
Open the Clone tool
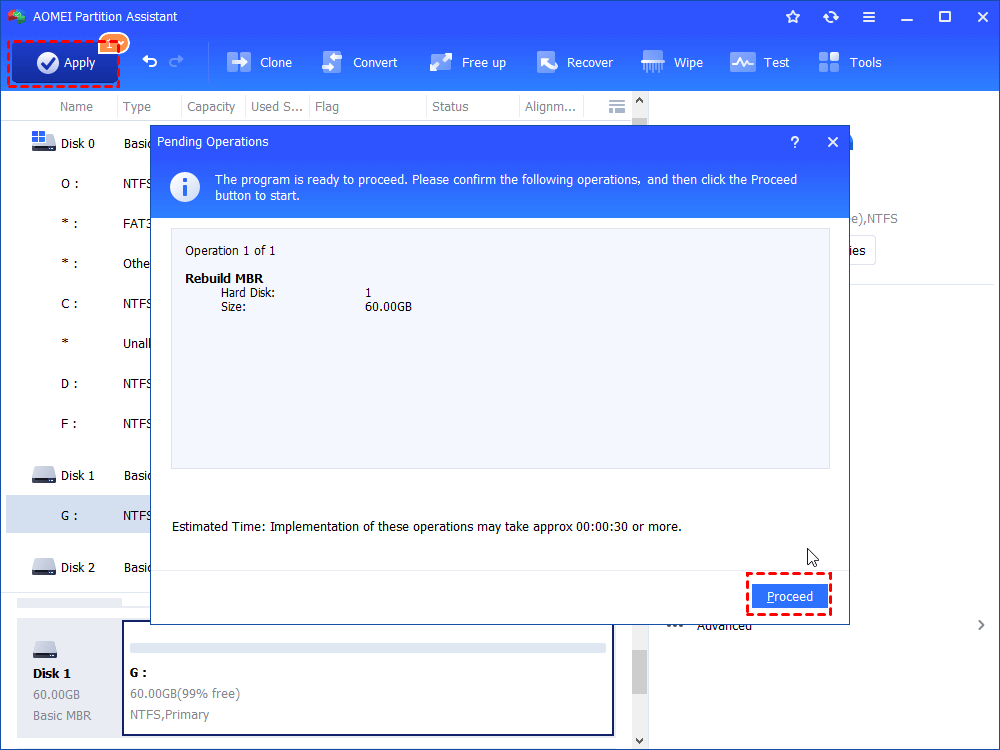pyautogui.click(x=260, y=62)
